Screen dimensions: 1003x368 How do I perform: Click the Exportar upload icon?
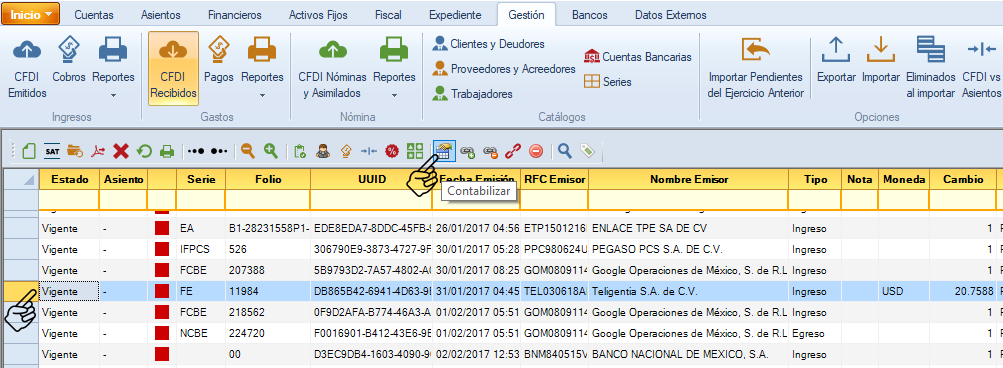(836, 49)
